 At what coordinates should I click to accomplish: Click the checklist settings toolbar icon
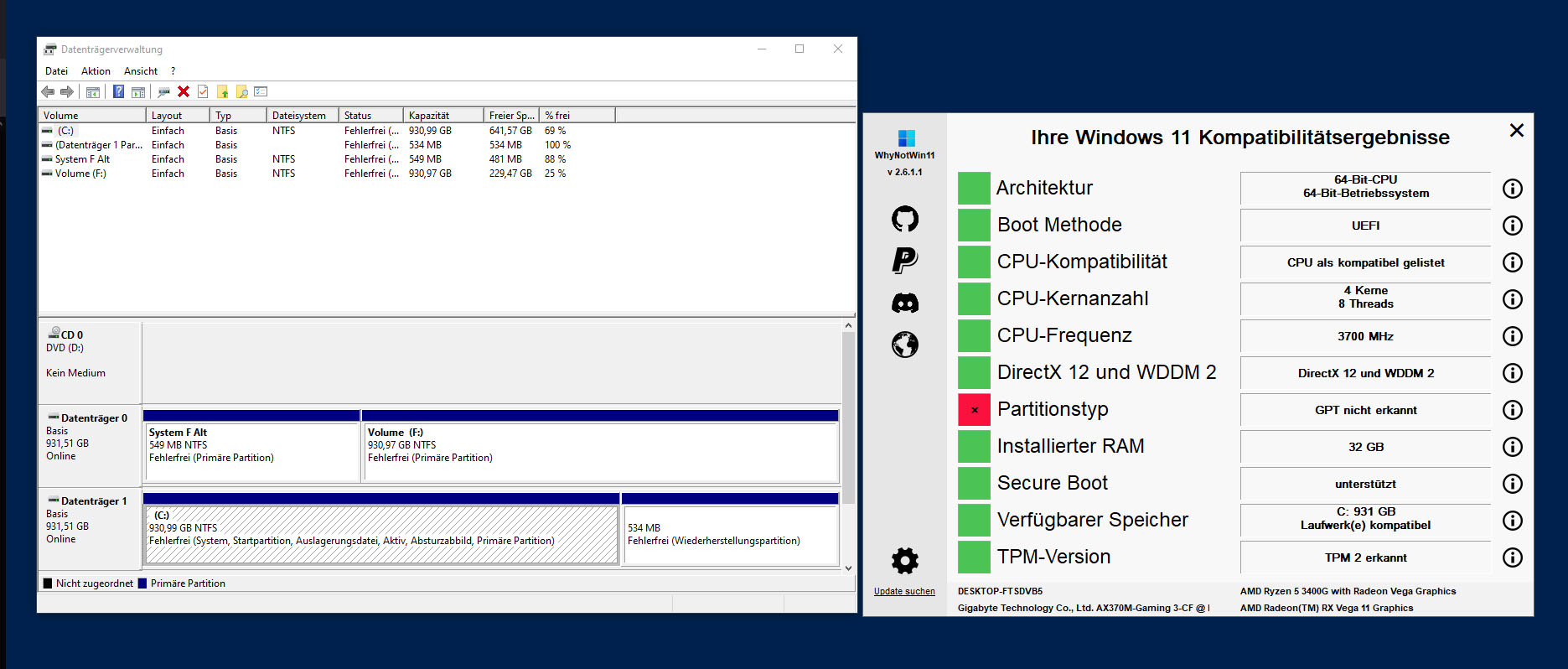pyautogui.click(x=261, y=91)
